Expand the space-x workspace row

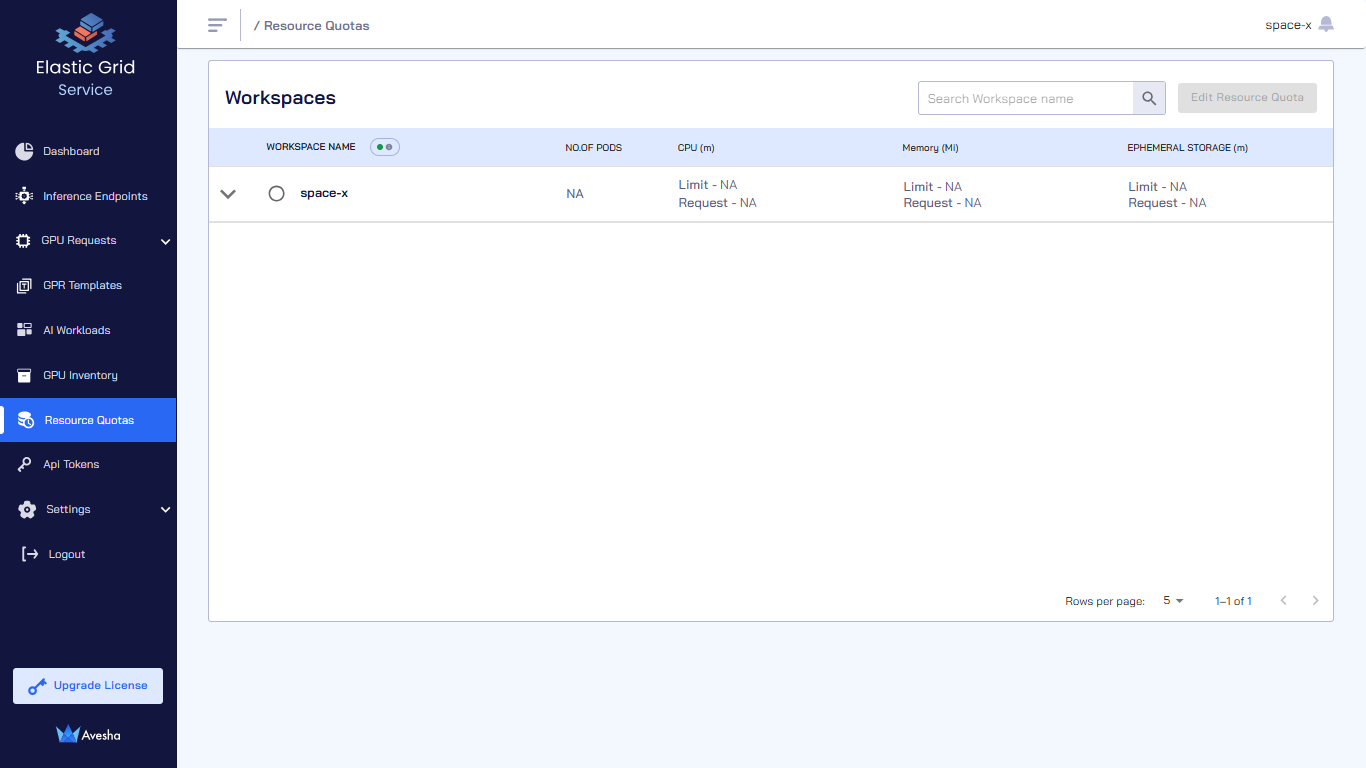coord(228,194)
